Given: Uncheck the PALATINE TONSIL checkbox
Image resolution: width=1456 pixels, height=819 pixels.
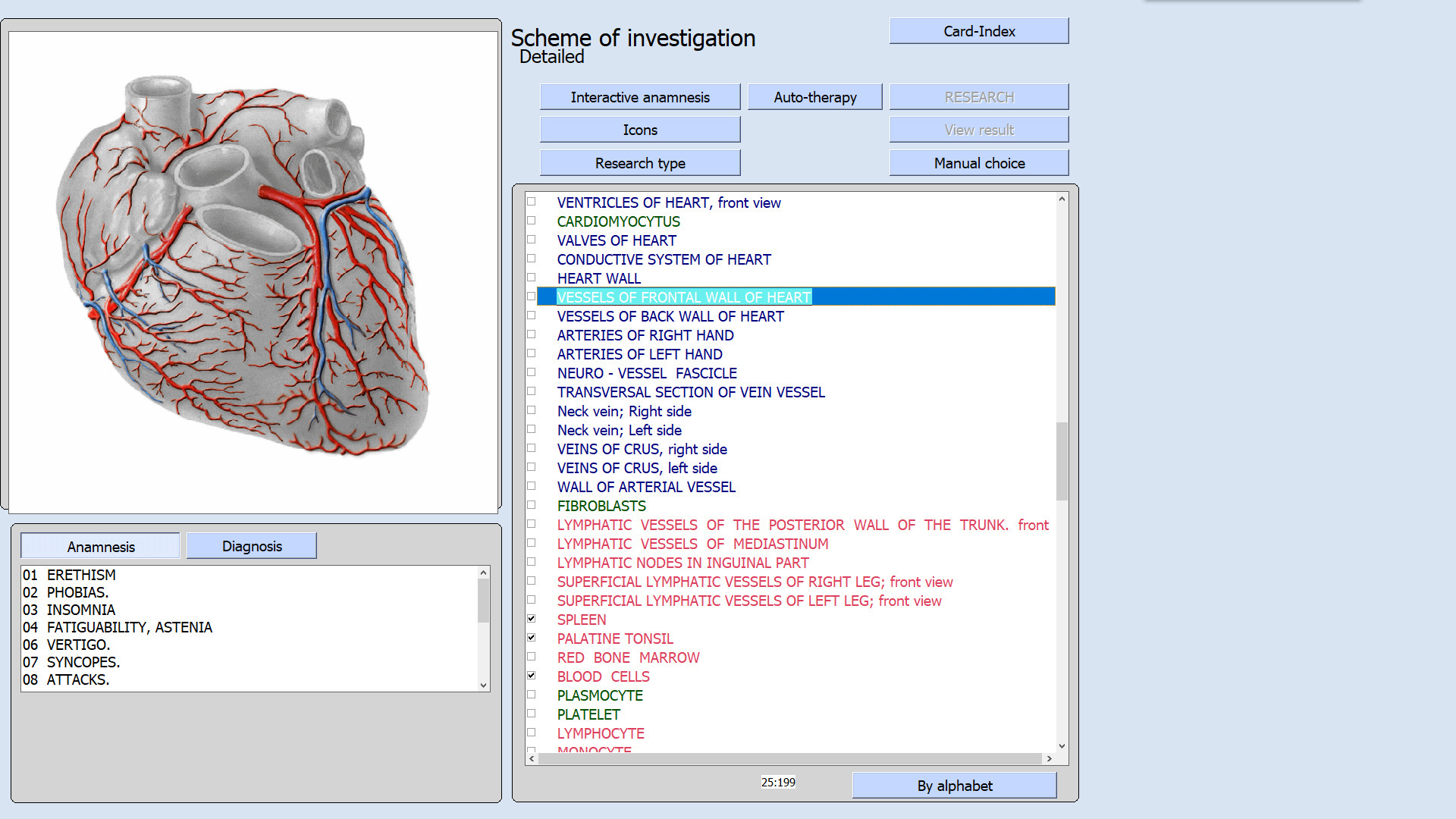Looking at the screenshot, I should tap(532, 638).
